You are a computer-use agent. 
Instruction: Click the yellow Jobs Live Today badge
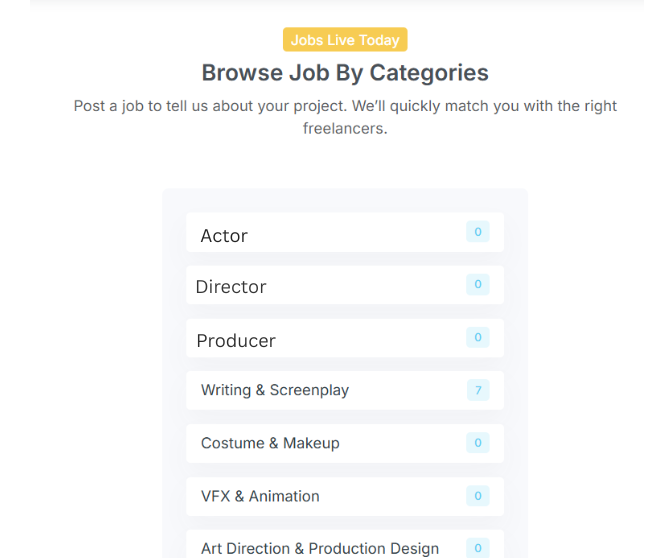[x=345, y=40]
